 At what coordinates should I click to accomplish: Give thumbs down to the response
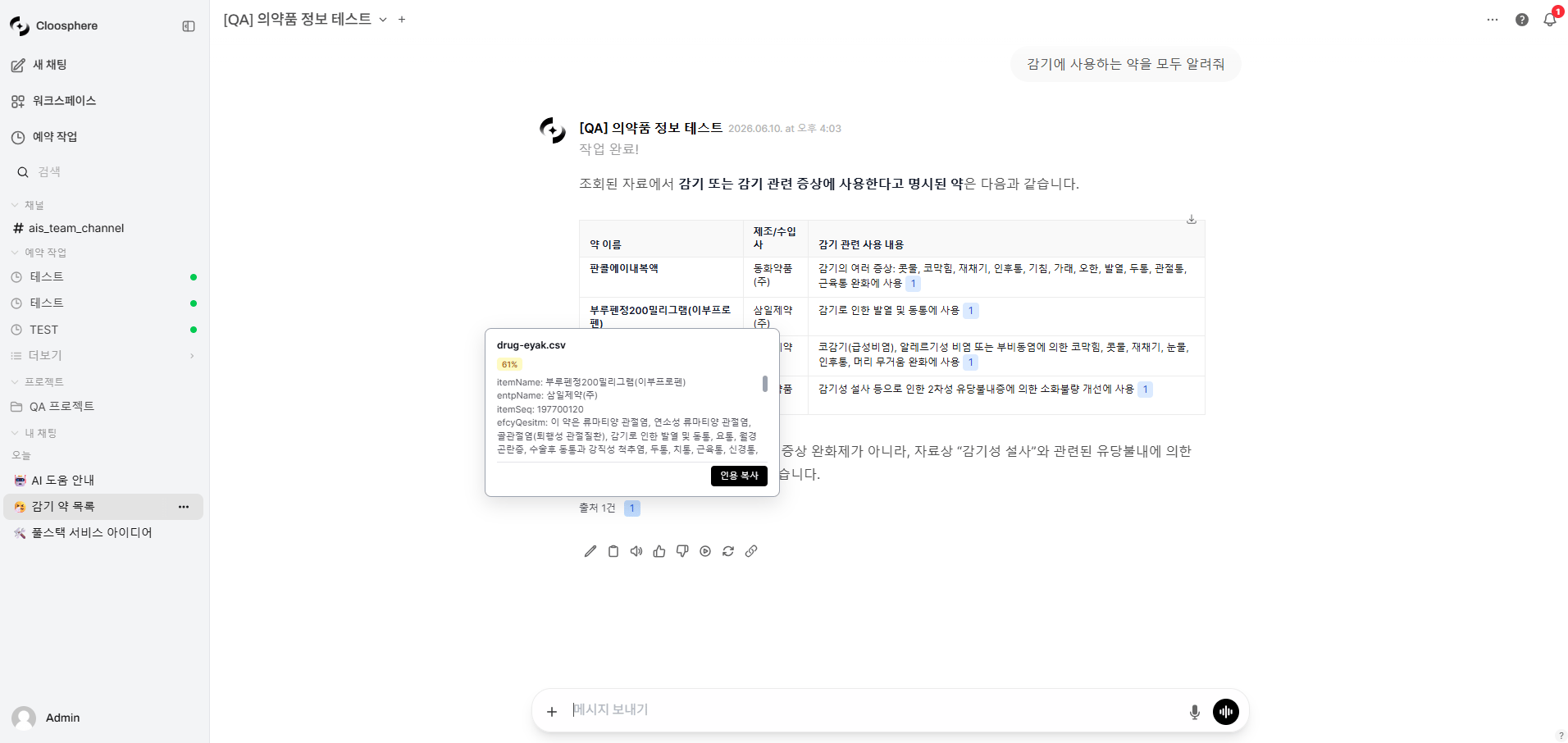[682, 552]
